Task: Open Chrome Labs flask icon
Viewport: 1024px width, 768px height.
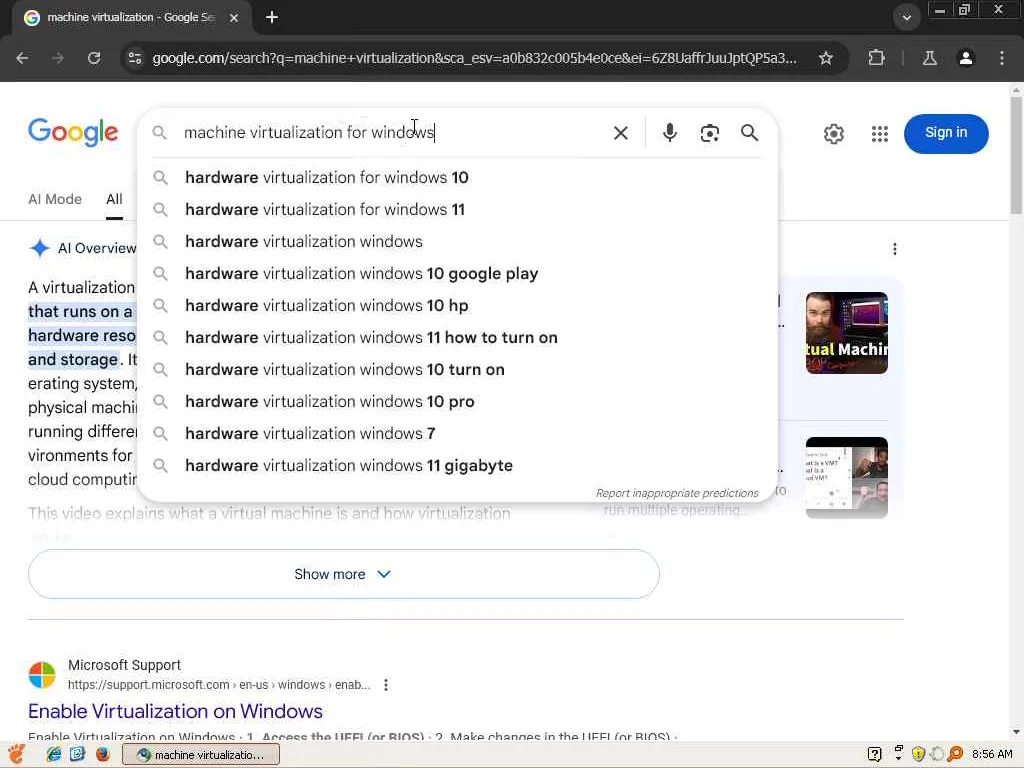Action: click(x=929, y=58)
